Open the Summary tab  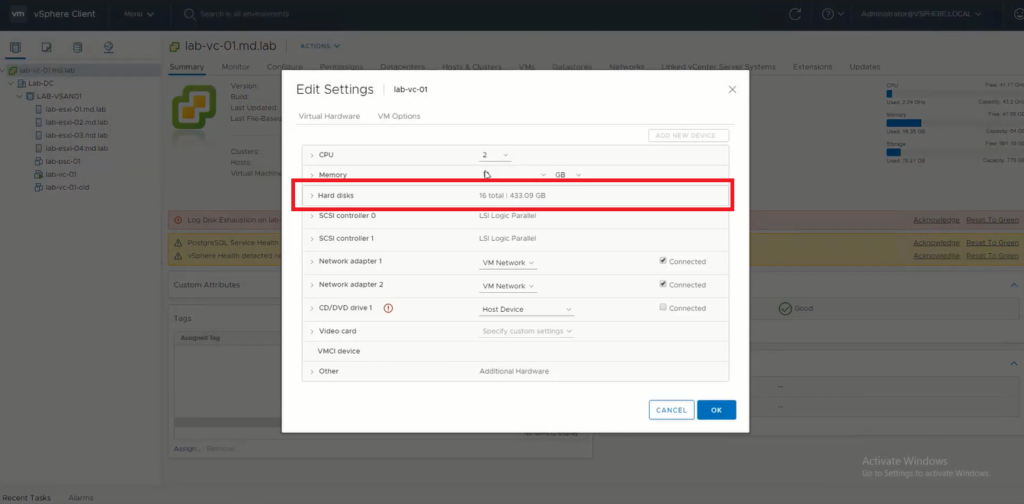[187, 67]
